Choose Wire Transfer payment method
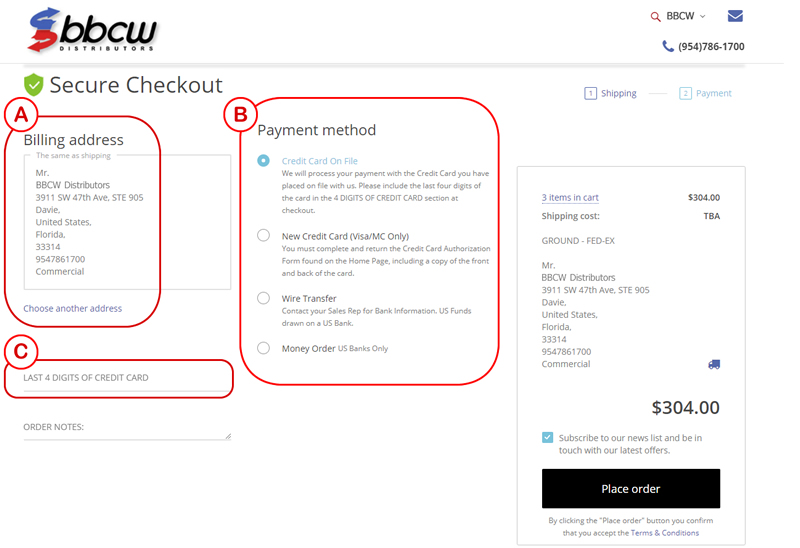800x548 pixels. [263, 298]
